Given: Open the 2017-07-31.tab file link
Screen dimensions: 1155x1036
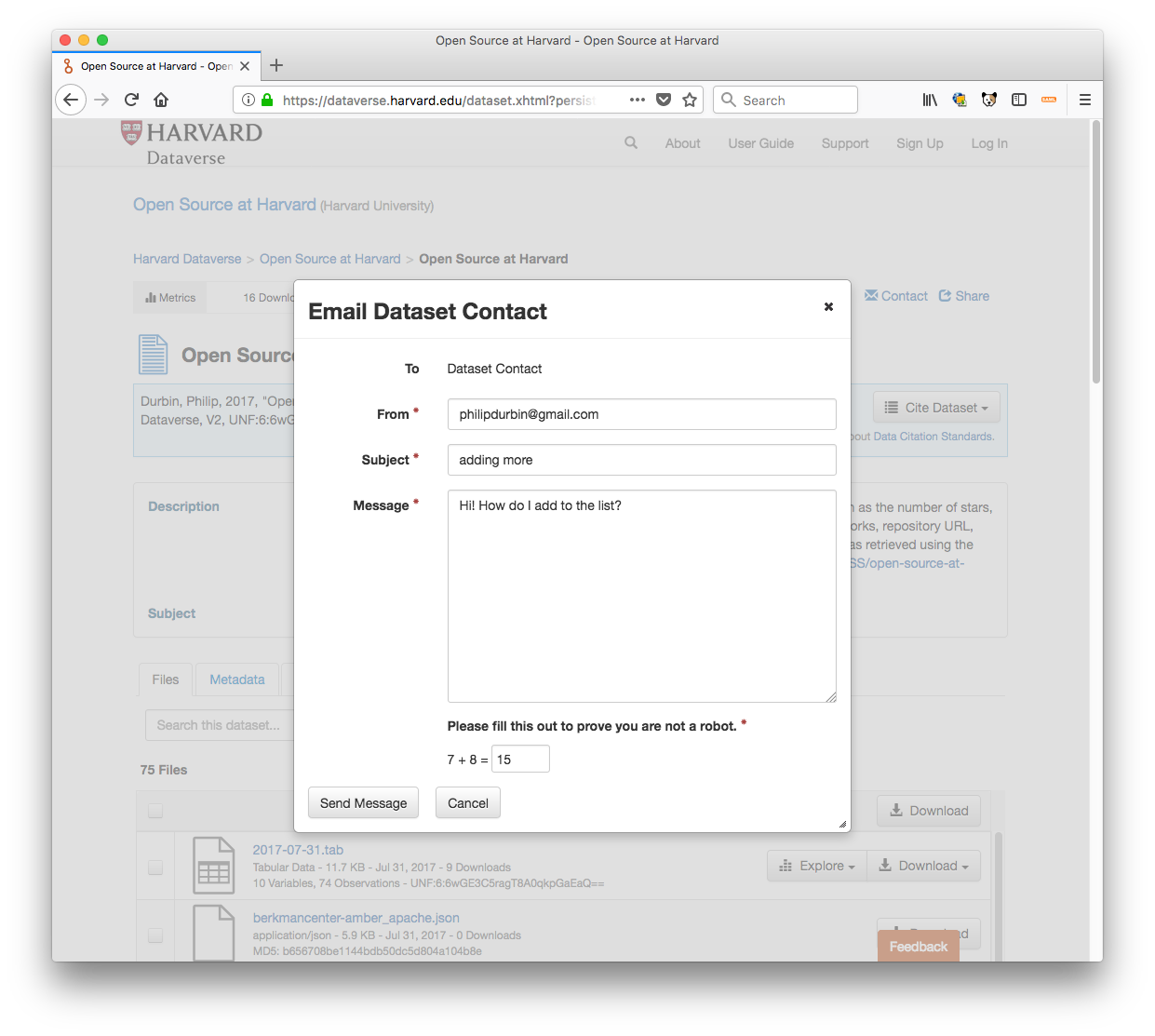Looking at the screenshot, I should [x=298, y=850].
